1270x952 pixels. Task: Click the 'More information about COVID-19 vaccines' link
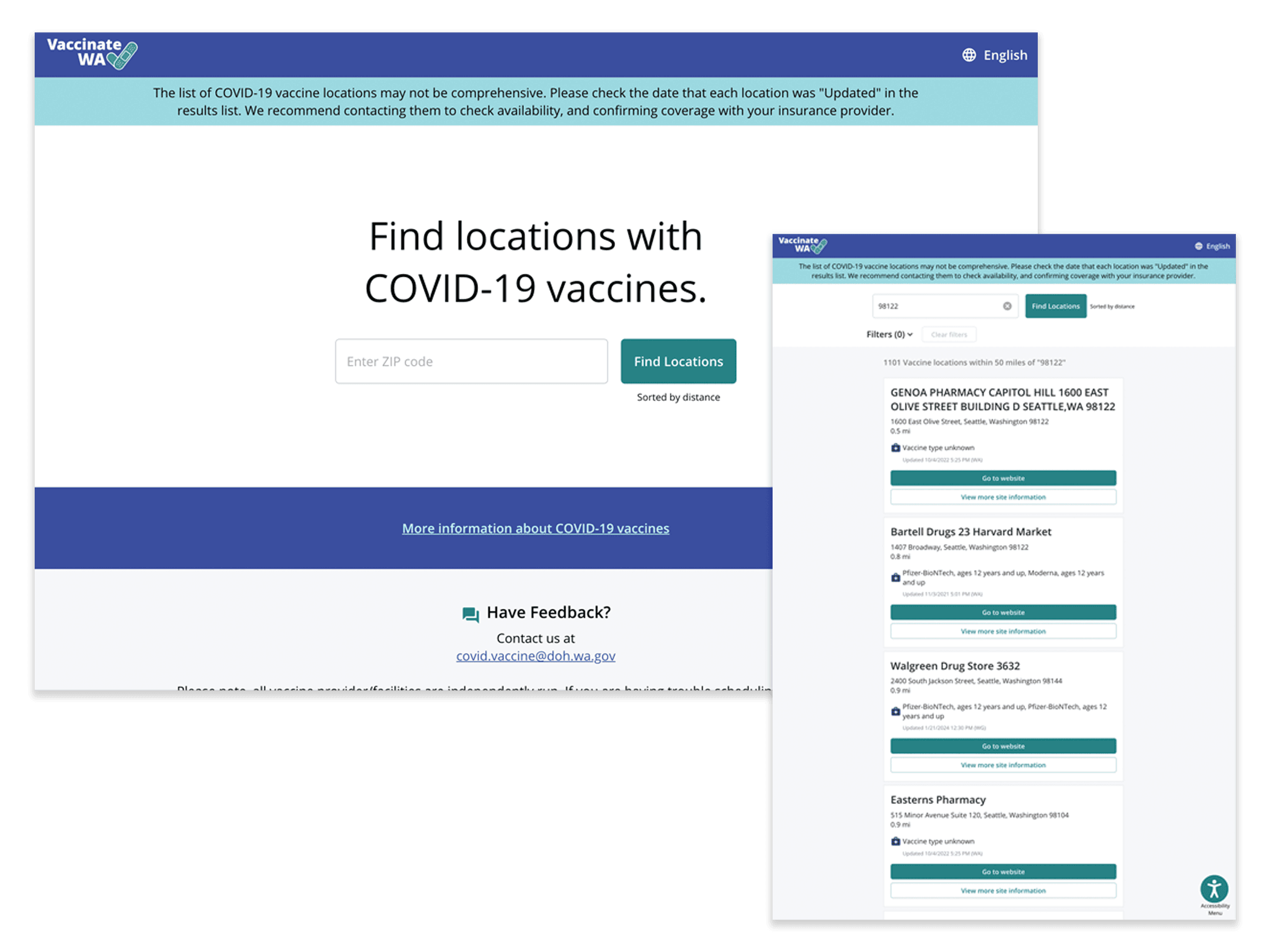[x=536, y=528]
